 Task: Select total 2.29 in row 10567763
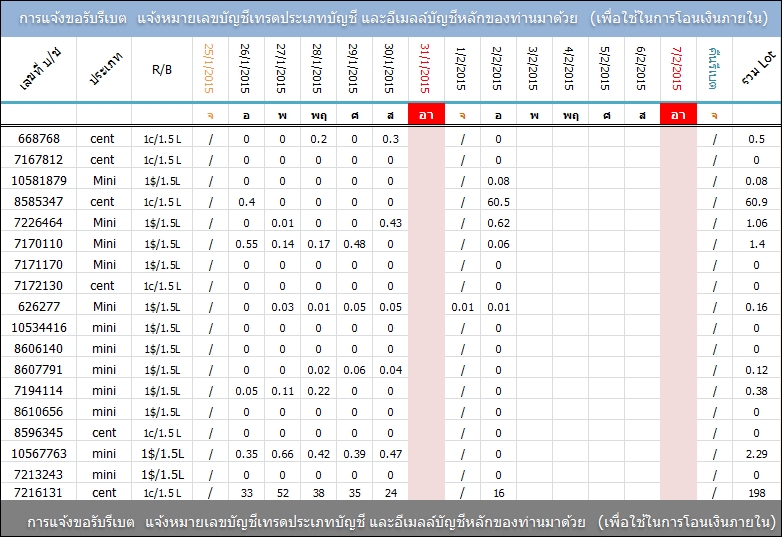pyautogui.click(x=757, y=454)
